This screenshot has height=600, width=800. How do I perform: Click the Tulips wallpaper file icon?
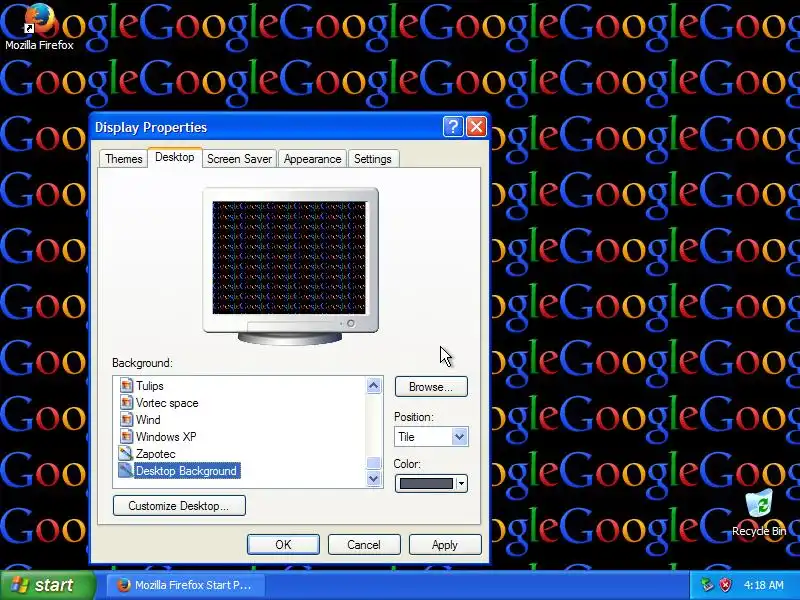pyautogui.click(x=126, y=385)
